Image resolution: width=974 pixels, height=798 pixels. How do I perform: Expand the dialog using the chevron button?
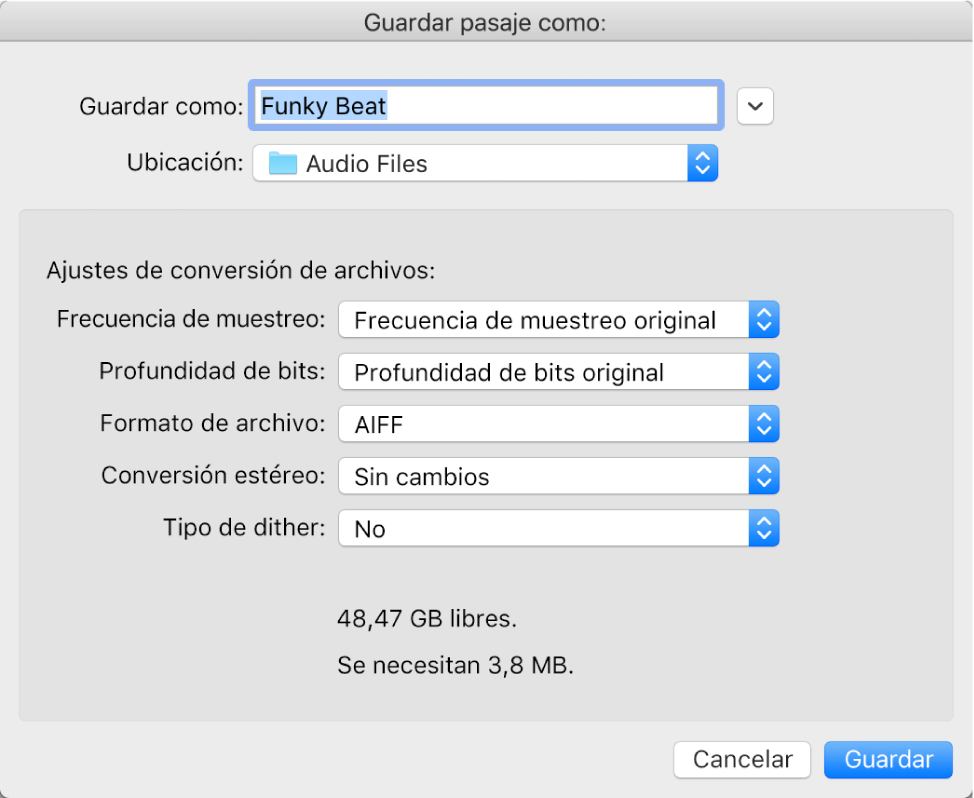point(755,105)
